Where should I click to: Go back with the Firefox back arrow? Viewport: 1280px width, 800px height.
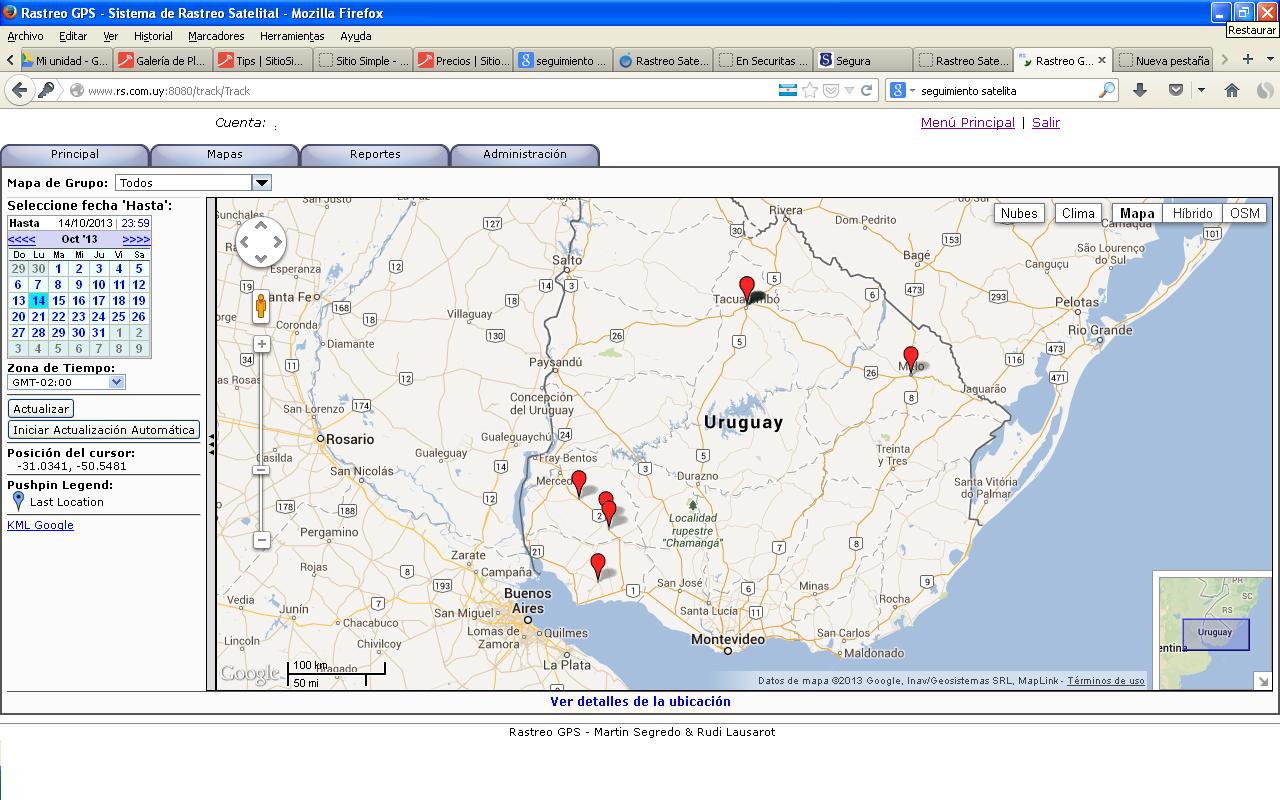(19, 90)
